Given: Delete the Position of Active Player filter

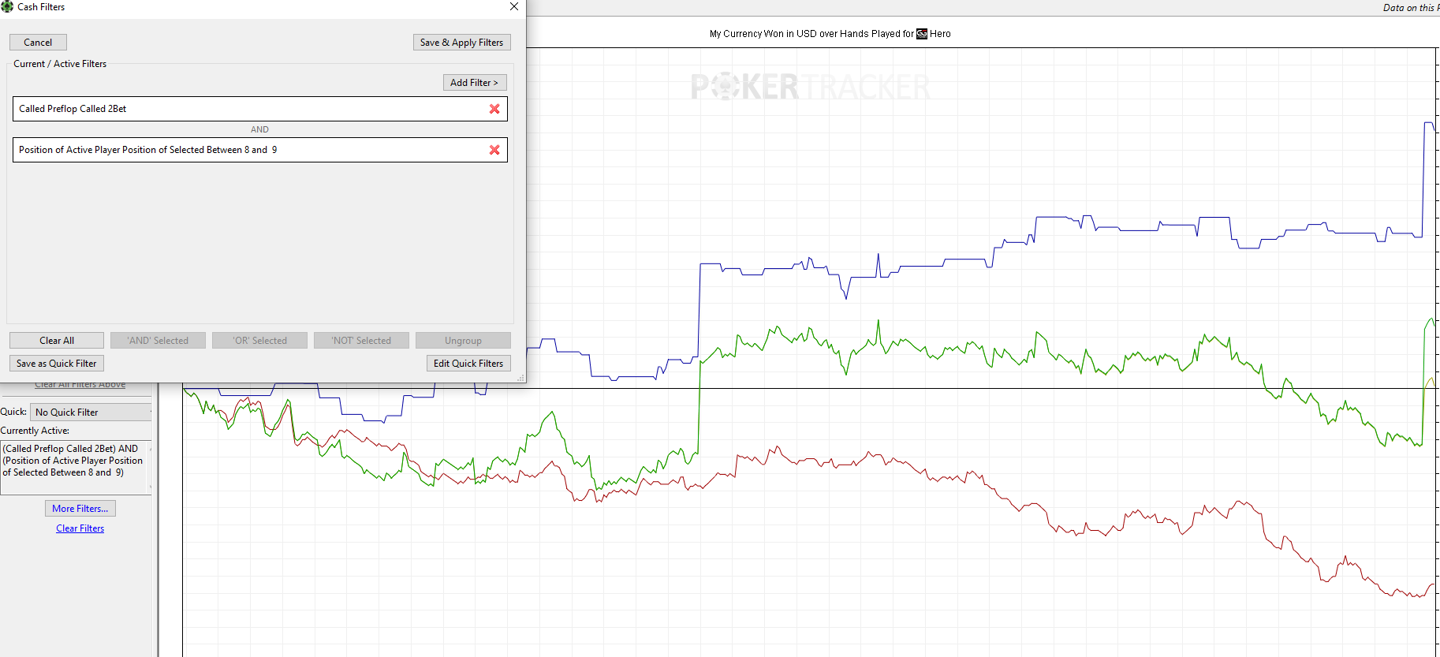Looking at the screenshot, I should [494, 150].
